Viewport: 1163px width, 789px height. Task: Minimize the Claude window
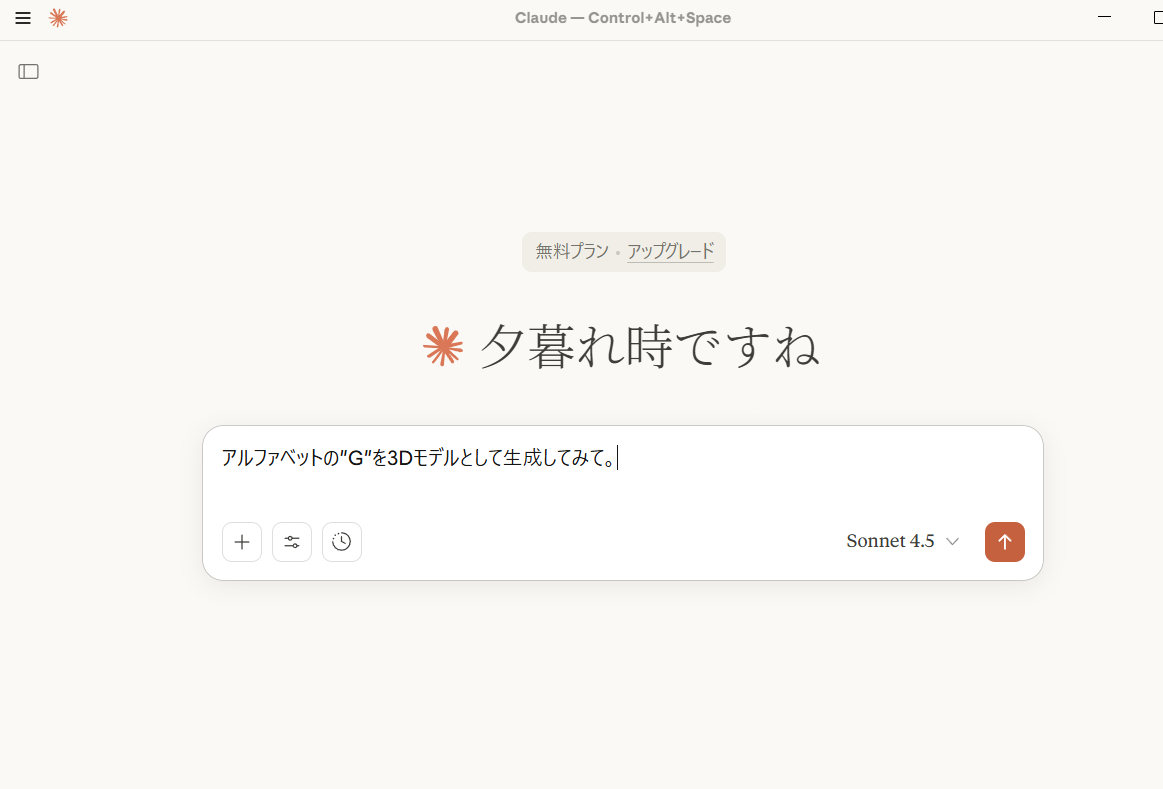[x=1104, y=17]
